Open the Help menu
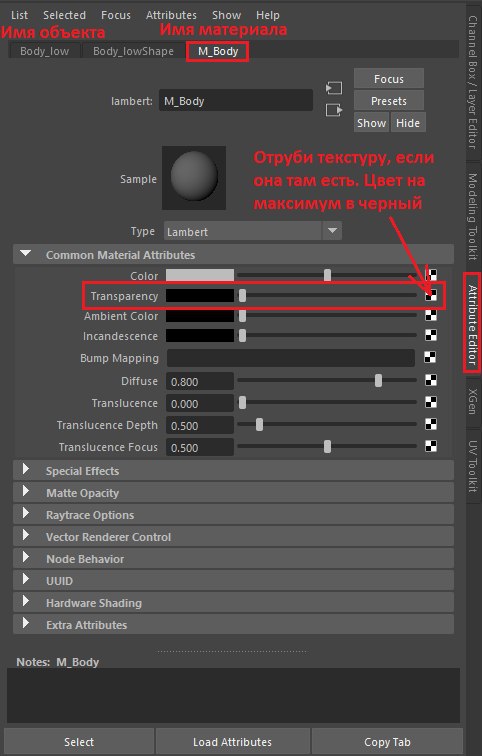The height and width of the screenshot is (756, 482). pyautogui.click(x=268, y=15)
